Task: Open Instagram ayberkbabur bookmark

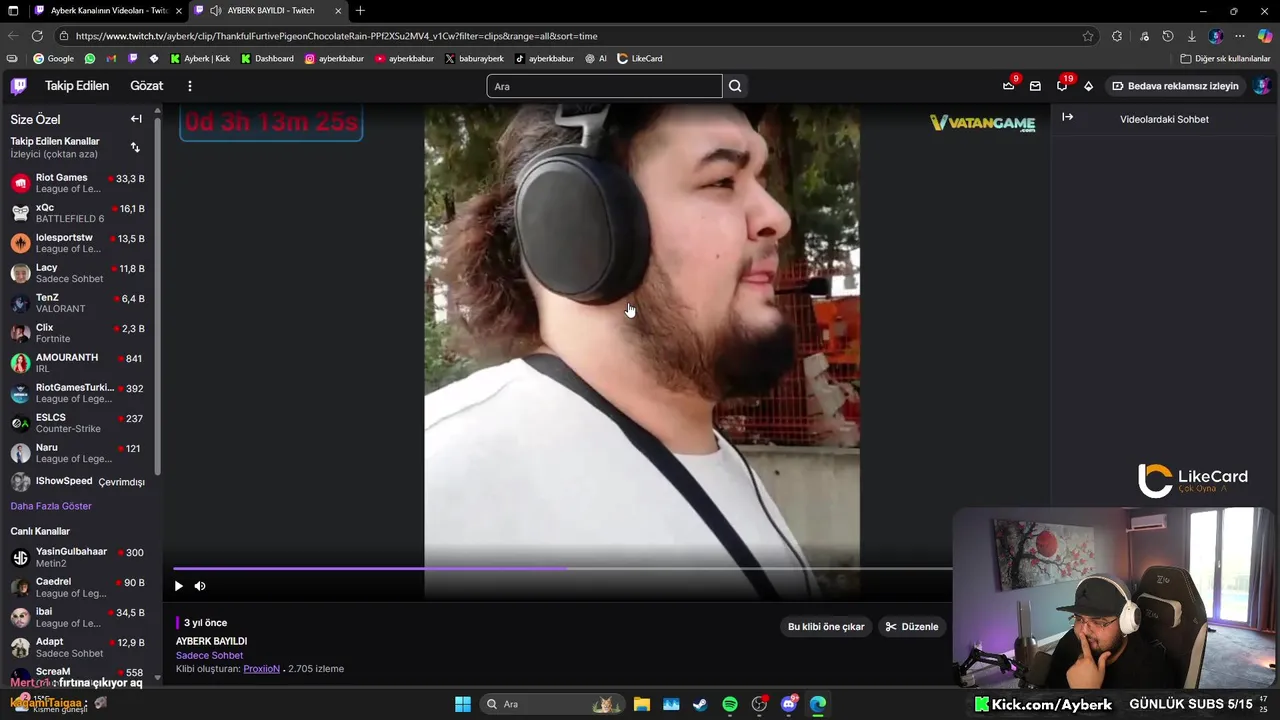Action: pos(334,59)
